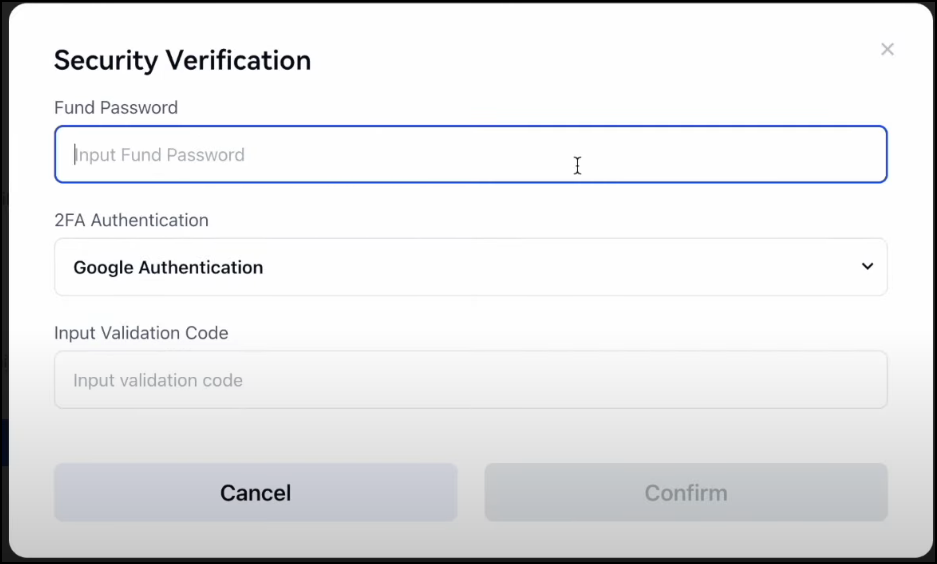The height and width of the screenshot is (564, 937).
Task: Select the Google Authentication combo box
Action: [470, 267]
